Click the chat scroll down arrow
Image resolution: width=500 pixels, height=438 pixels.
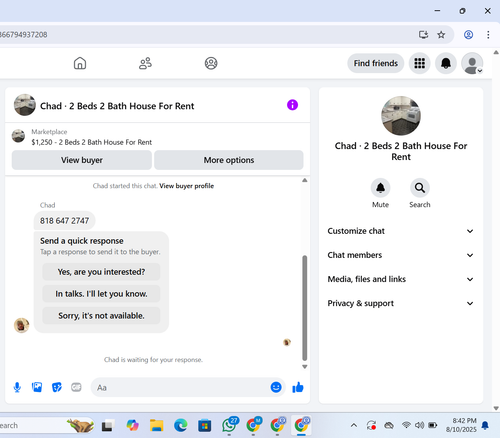[x=305, y=367]
